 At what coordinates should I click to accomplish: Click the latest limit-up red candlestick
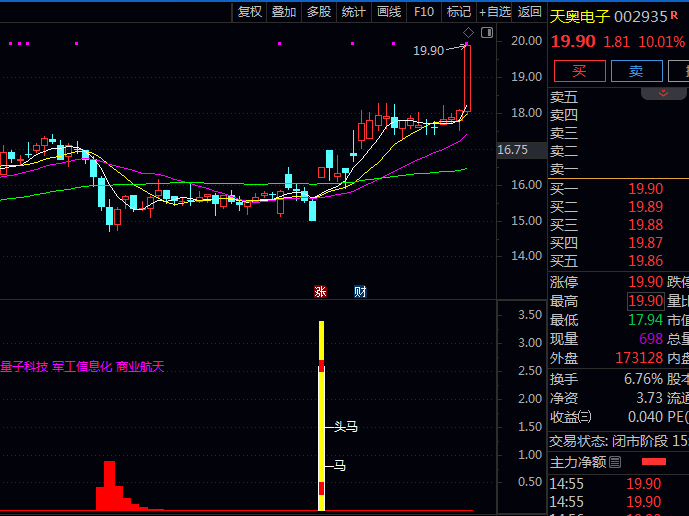pyautogui.click(x=467, y=78)
